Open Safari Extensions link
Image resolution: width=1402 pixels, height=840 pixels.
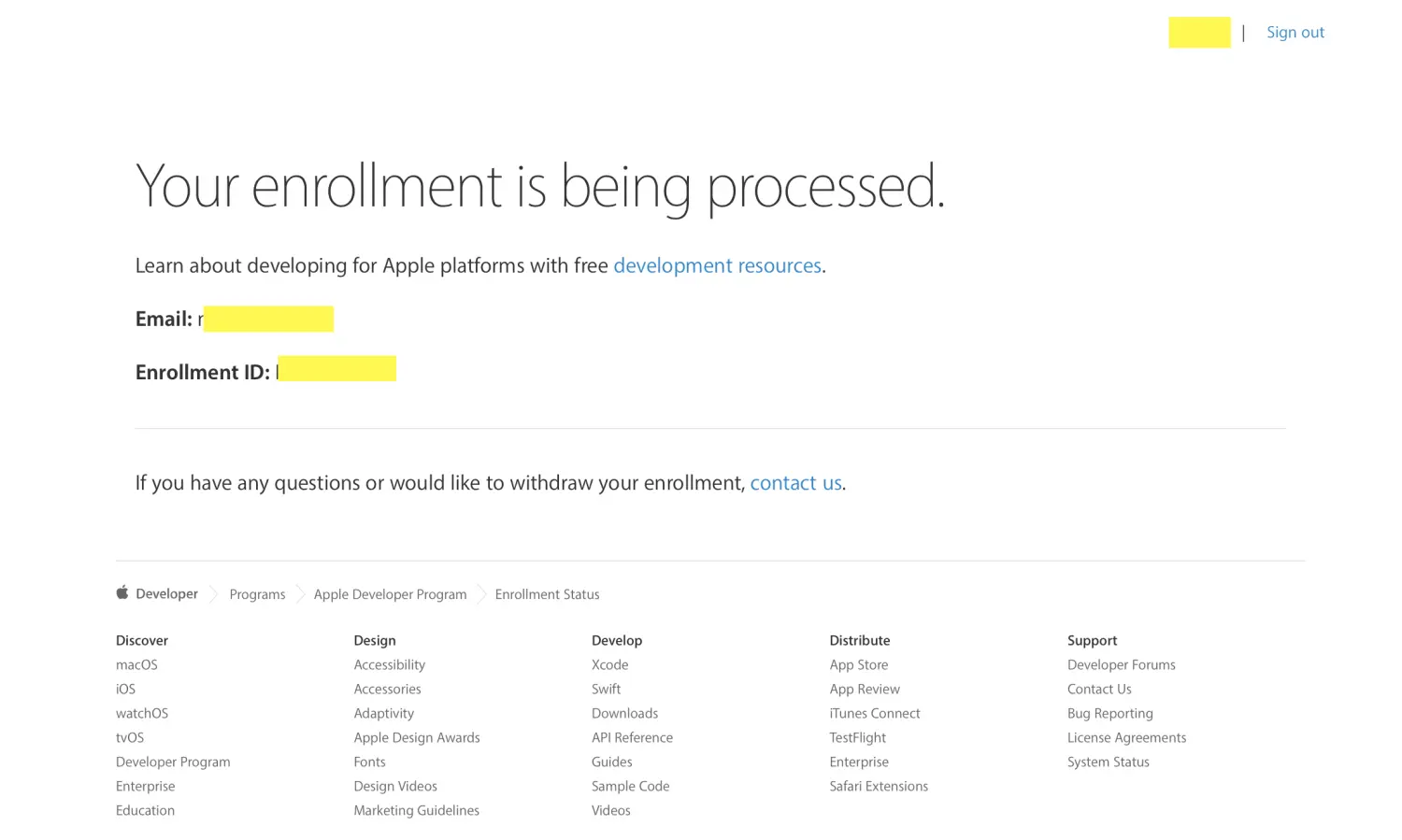tap(879, 786)
